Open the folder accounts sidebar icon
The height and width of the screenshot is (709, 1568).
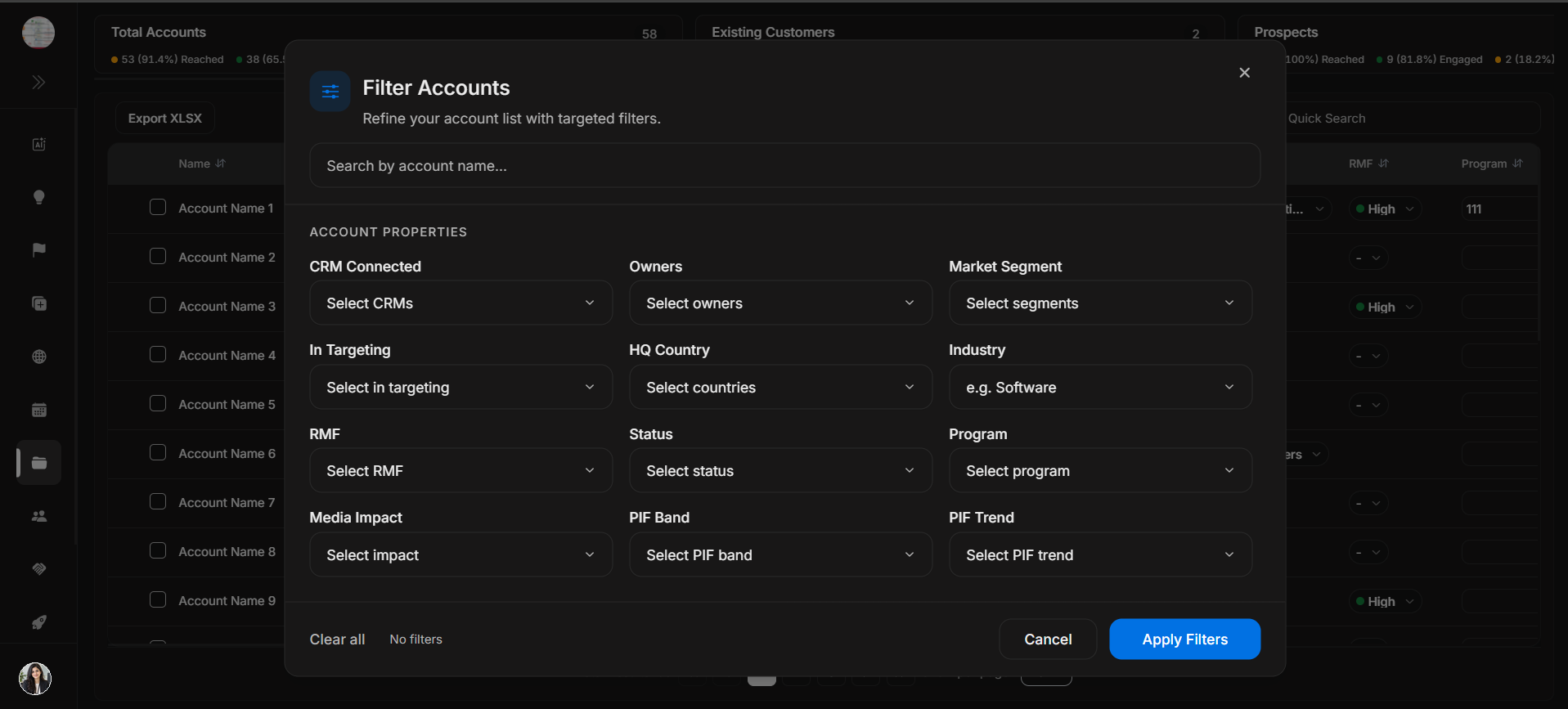(38, 463)
